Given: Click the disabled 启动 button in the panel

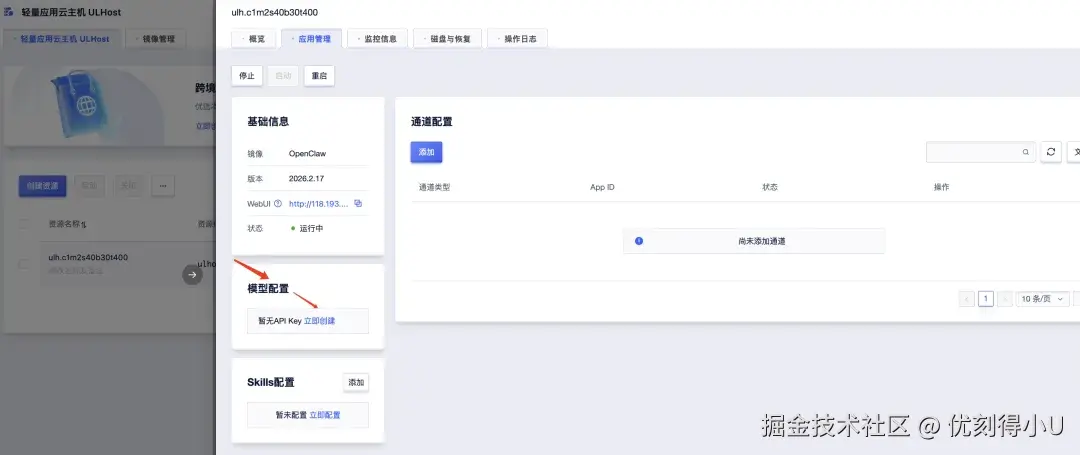Looking at the screenshot, I should 283,76.
